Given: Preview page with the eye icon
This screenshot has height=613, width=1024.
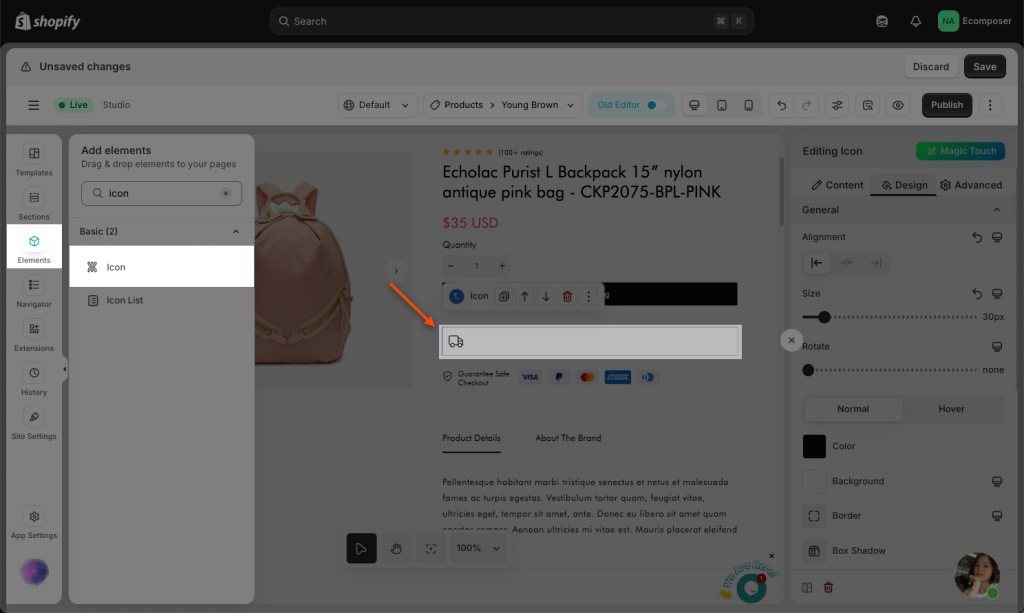Looking at the screenshot, I should tap(898, 105).
